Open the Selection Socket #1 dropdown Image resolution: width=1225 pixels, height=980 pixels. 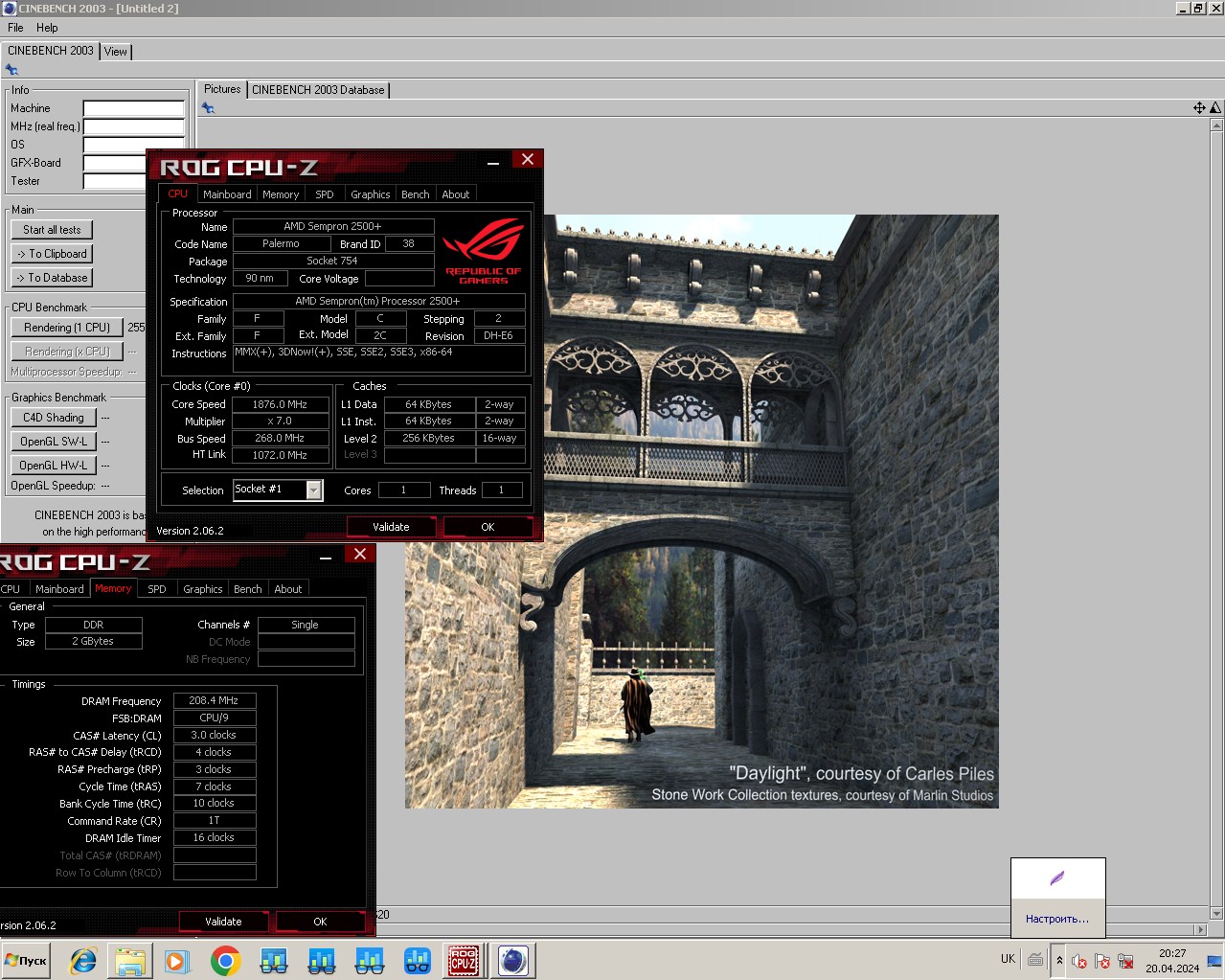click(x=313, y=490)
